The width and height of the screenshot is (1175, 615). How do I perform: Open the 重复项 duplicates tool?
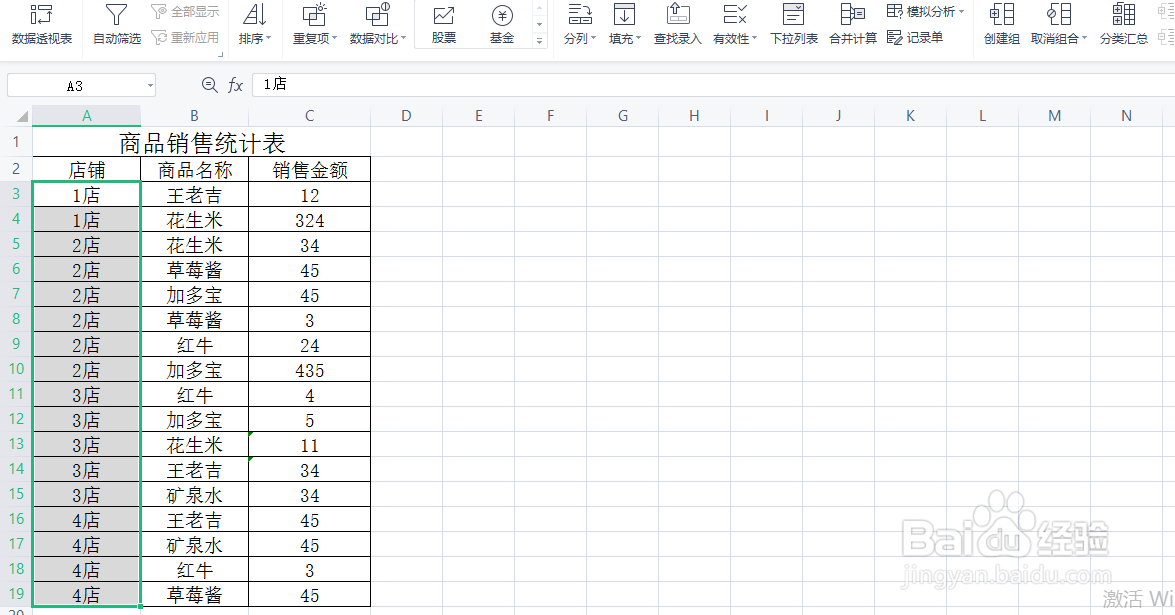click(315, 25)
